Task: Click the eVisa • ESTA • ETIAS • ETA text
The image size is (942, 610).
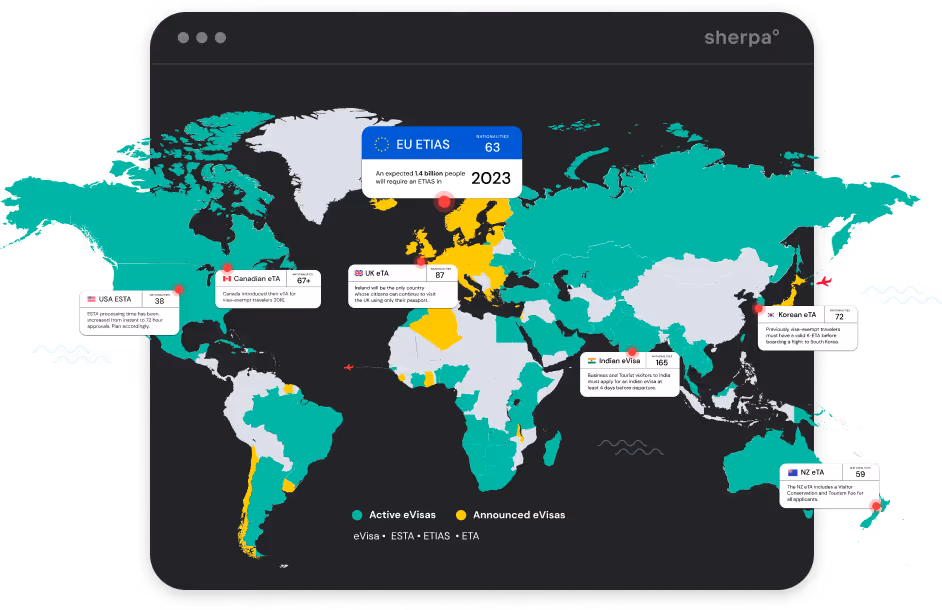Action: point(416,536)
